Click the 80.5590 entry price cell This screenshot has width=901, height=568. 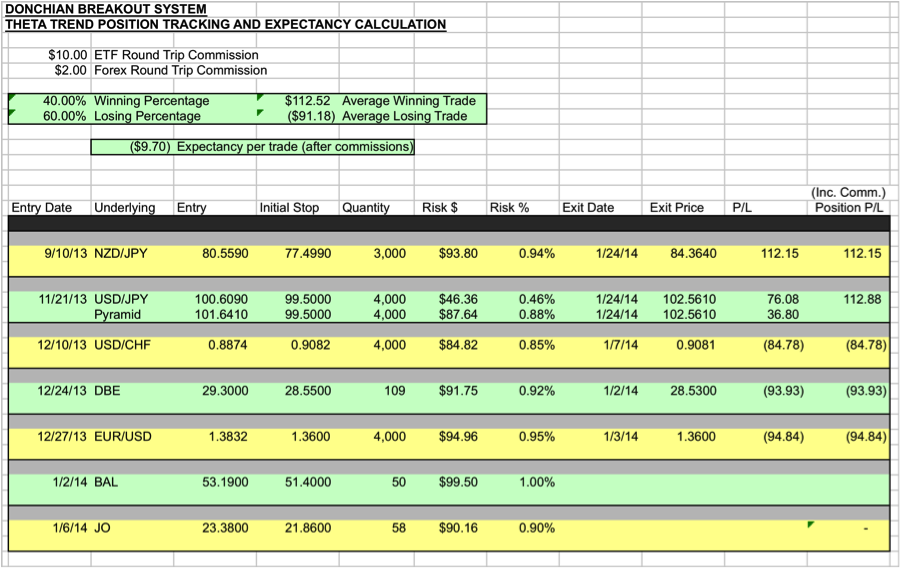(x=225, y=253)
